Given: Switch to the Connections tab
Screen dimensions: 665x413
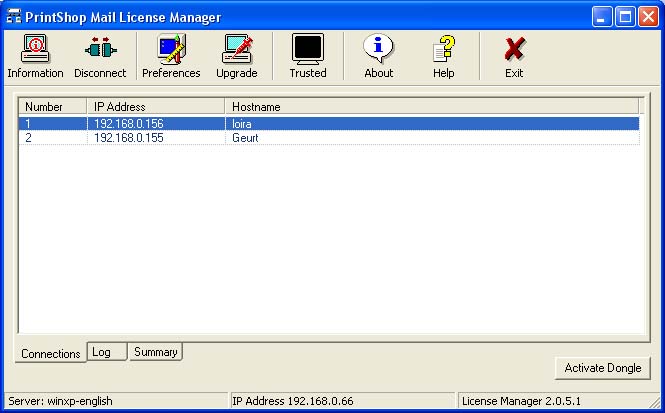Looking at the screenshot, I should [x=51, y=353].
